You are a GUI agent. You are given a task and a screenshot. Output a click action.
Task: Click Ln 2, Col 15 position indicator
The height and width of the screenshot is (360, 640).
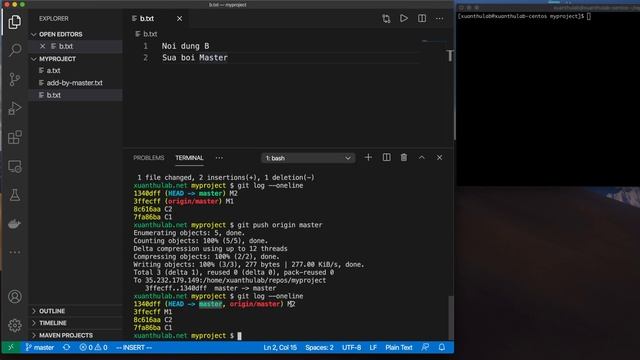coord(280,347)
